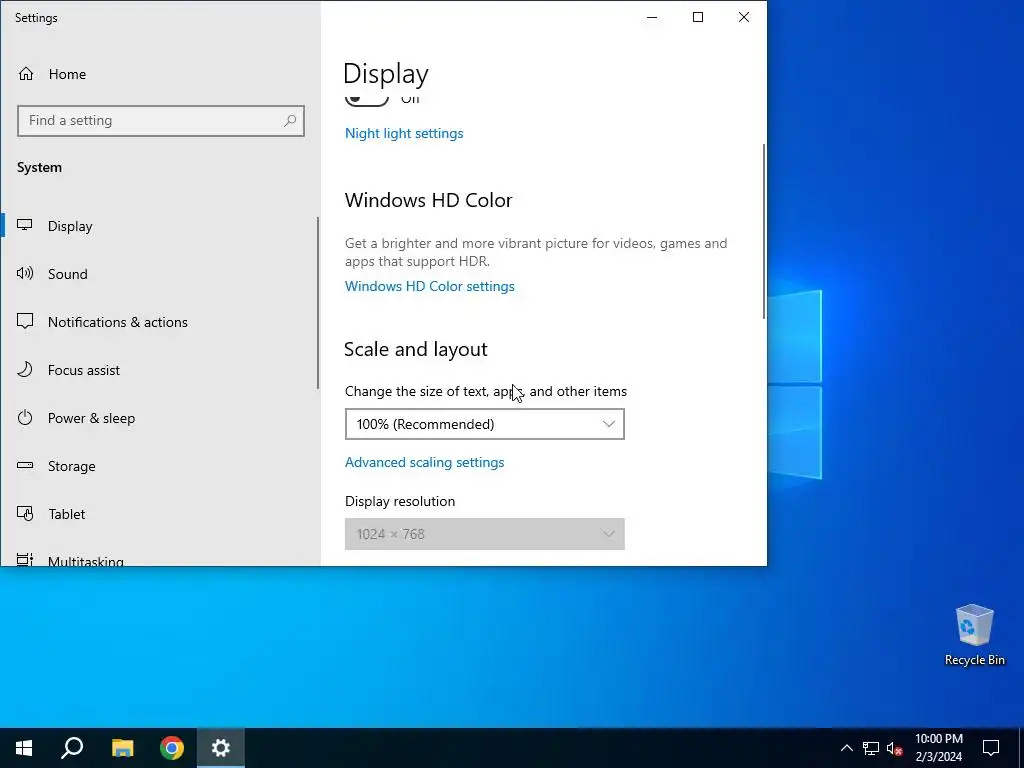Click the Focus assist moon icon
This screenshot has width=1024, height=768.
25,370
